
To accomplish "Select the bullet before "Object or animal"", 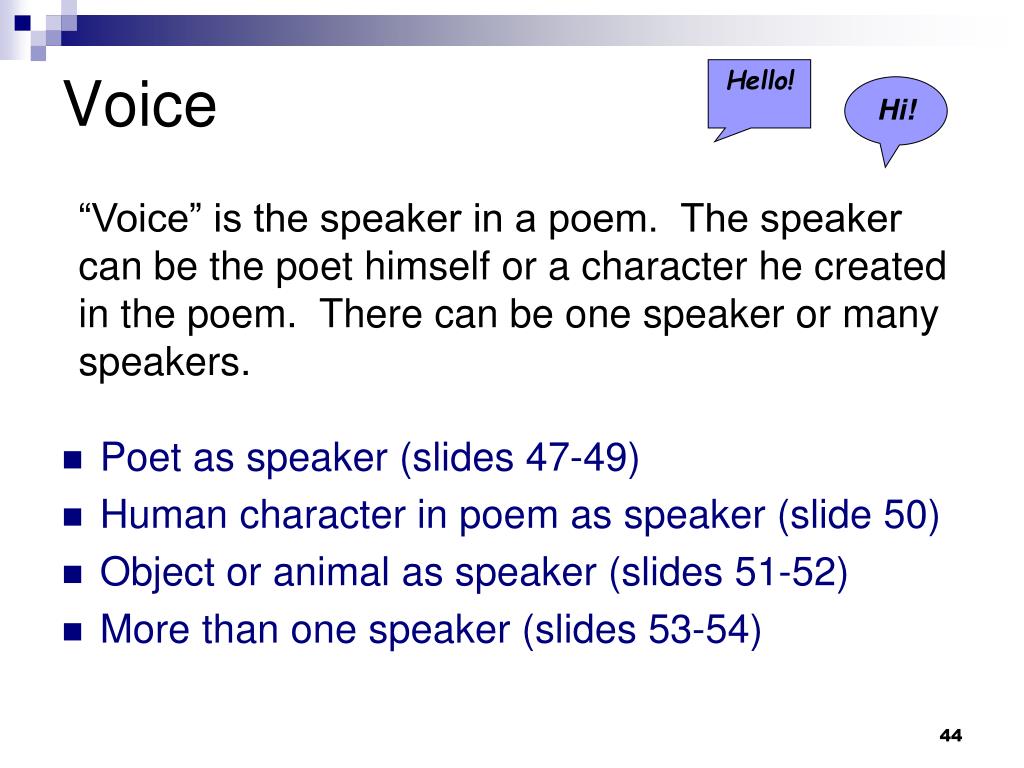I will click(x=72, y=575).
